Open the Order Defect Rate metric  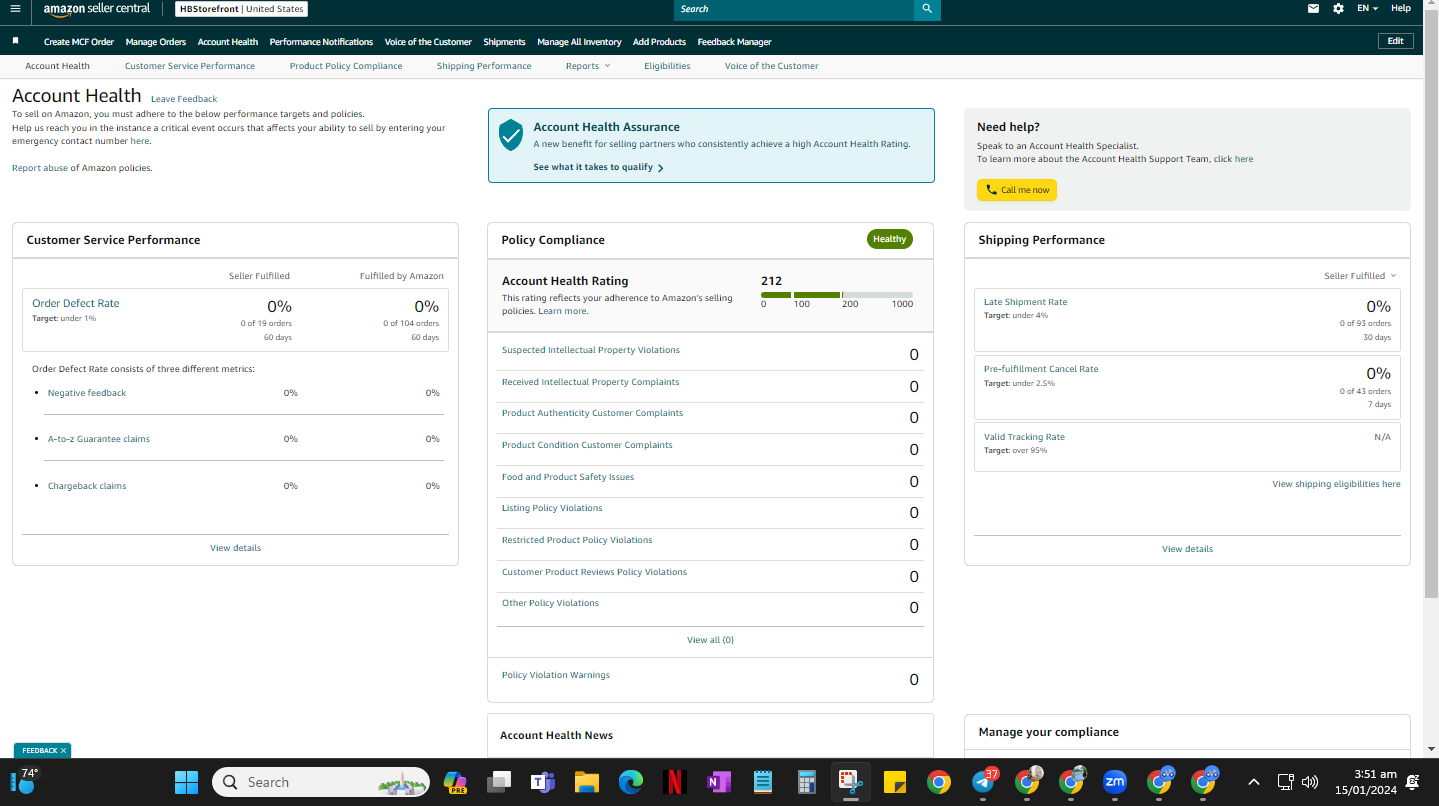pos(235,320)
